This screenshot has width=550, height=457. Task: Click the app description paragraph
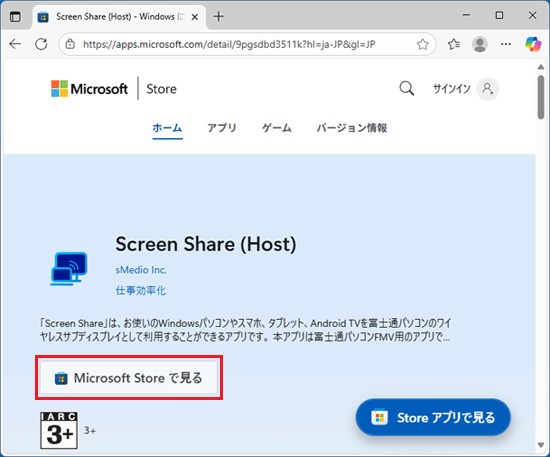tap(246, 330)
